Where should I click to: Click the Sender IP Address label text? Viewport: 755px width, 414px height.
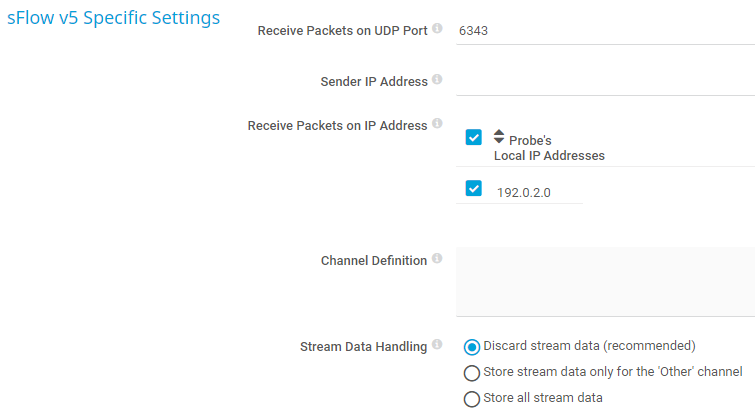coord(374,81)
